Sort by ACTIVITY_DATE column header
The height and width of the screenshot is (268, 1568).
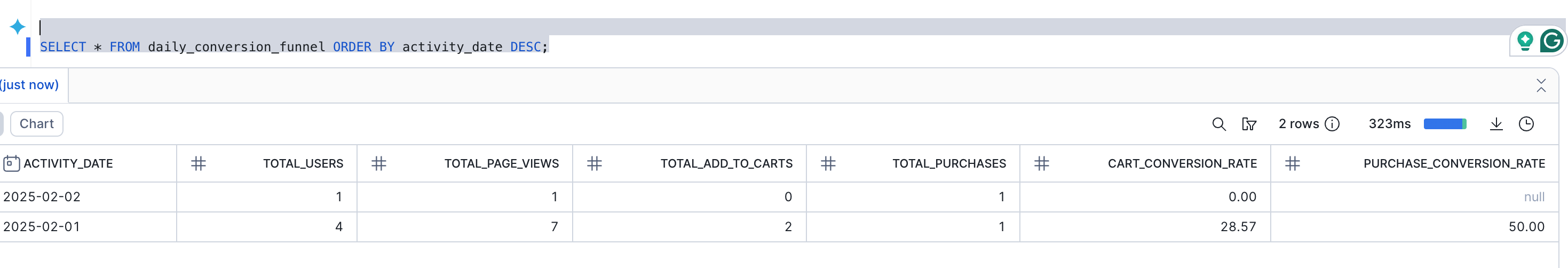tap(68, 163)
